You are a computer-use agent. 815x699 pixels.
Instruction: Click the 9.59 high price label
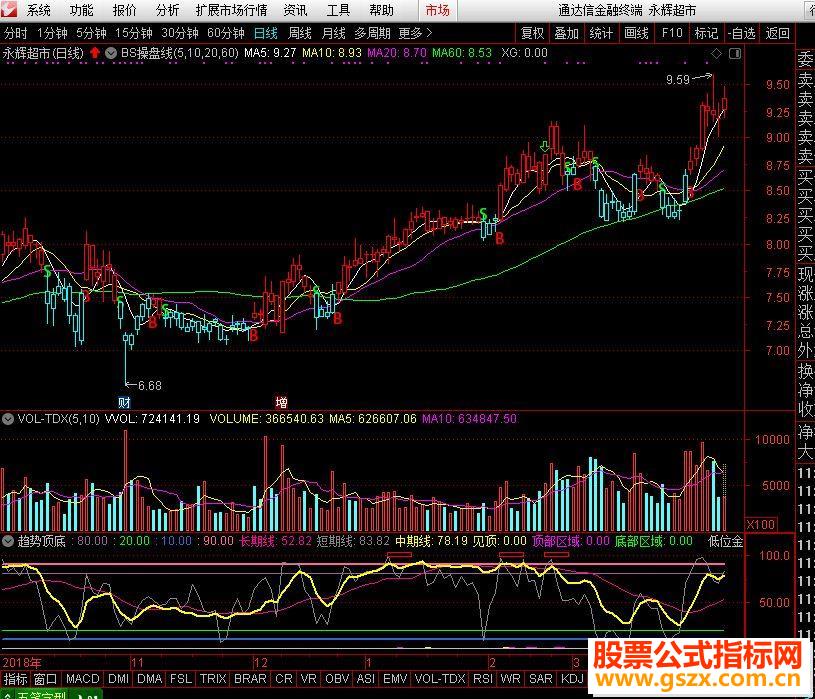pos(678,80)
